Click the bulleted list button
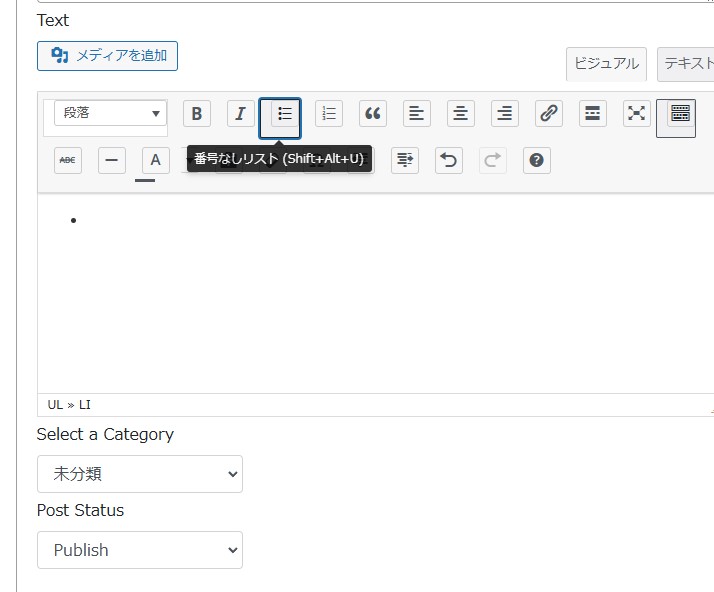Screen dimensions: 714x592 point(284,114)
